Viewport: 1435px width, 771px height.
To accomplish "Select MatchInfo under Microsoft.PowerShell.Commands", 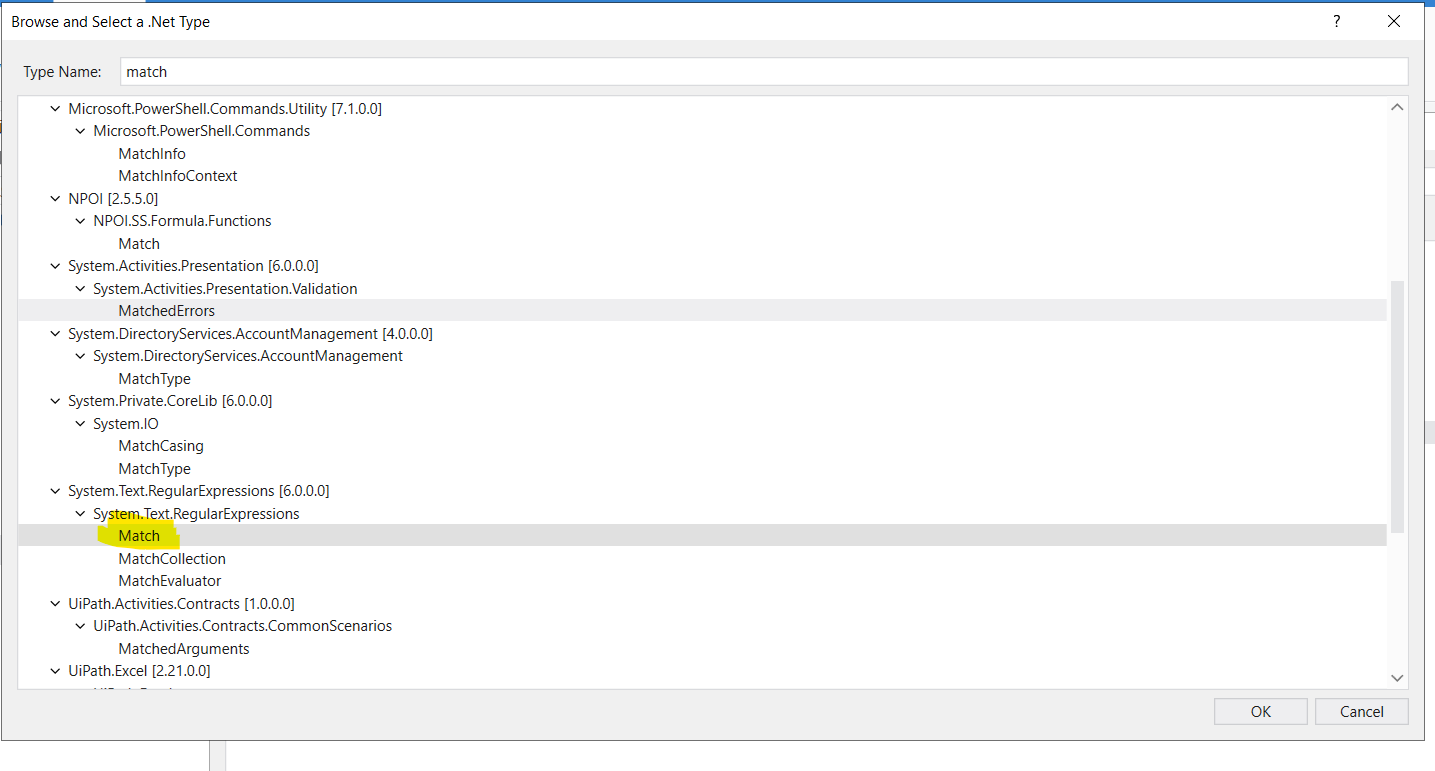I will coord(151,153).
